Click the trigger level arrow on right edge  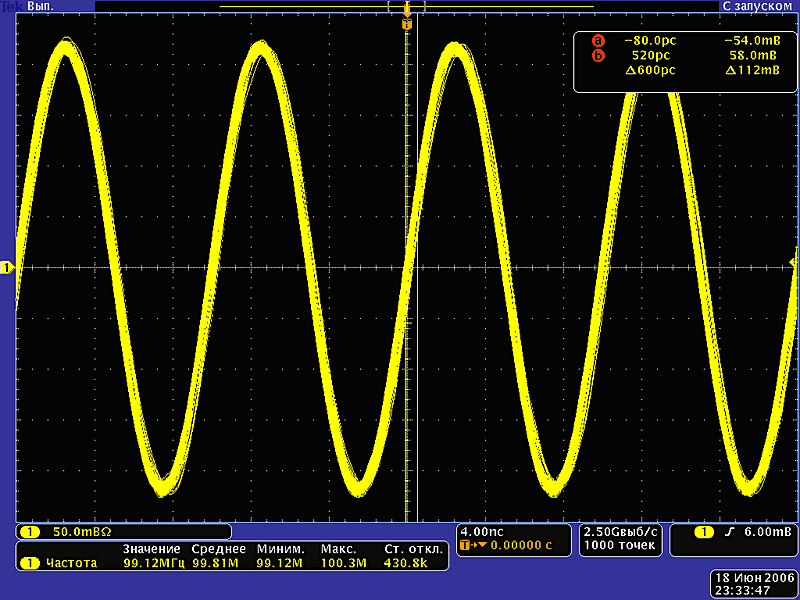[794, 262]
